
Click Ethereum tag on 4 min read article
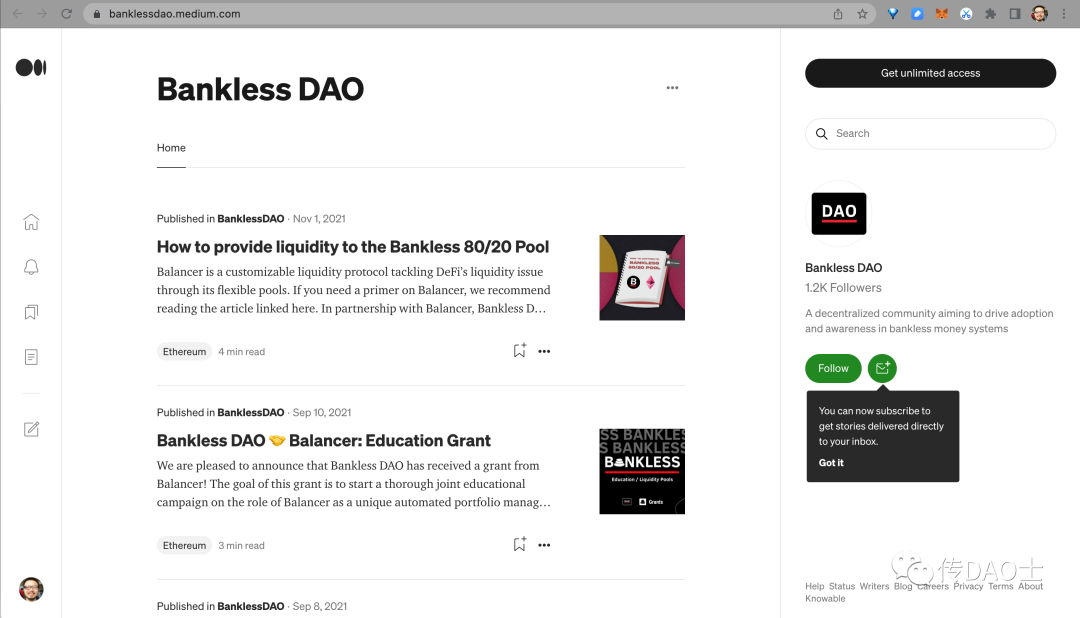pyautogui.click(x=184, y=351)
